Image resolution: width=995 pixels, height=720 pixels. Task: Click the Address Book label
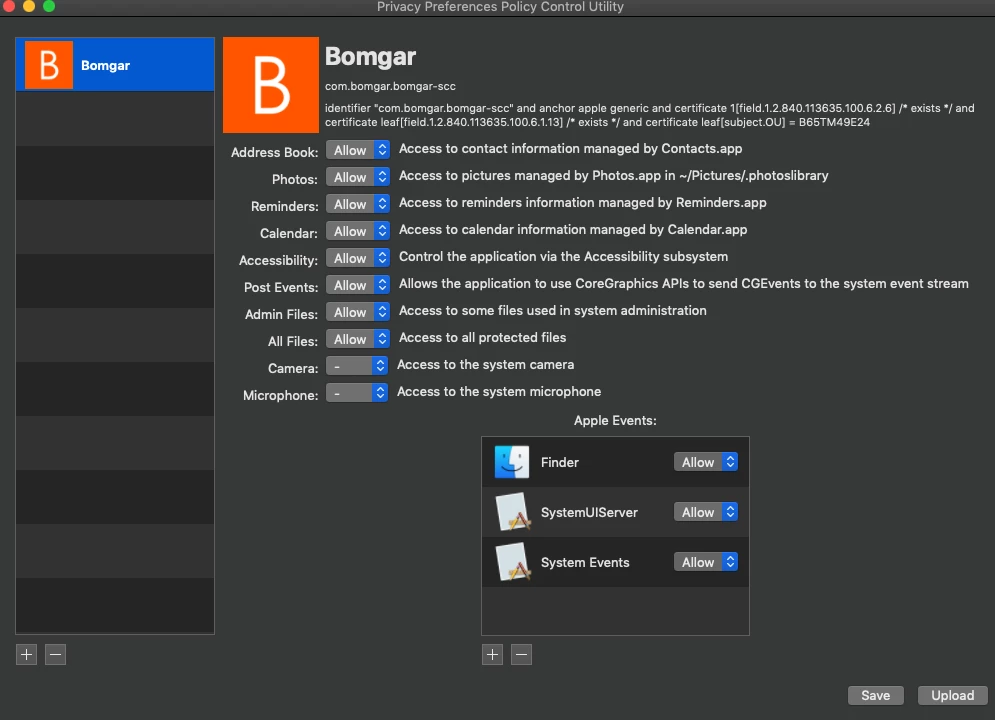tap(275, 152)
